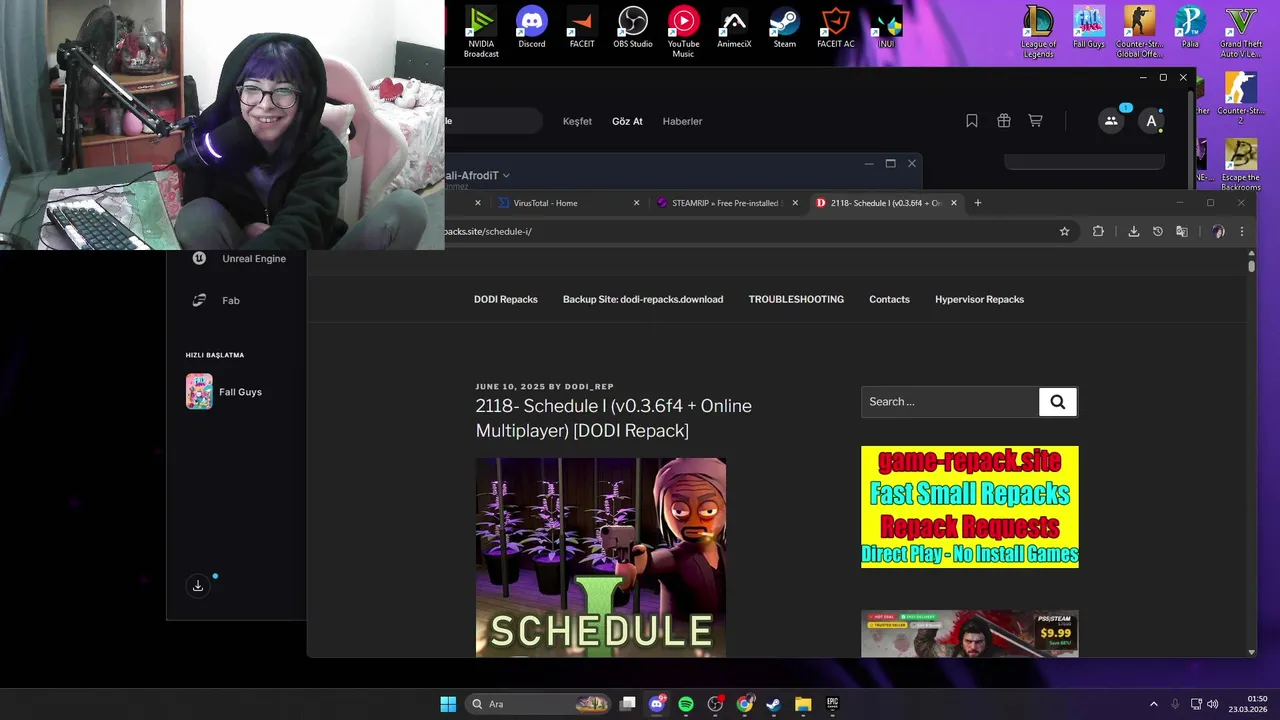The height and width of the screenshot is (720, 1280).
Task: Close the VirusTotal - Home tab
Action: (636, 203)
